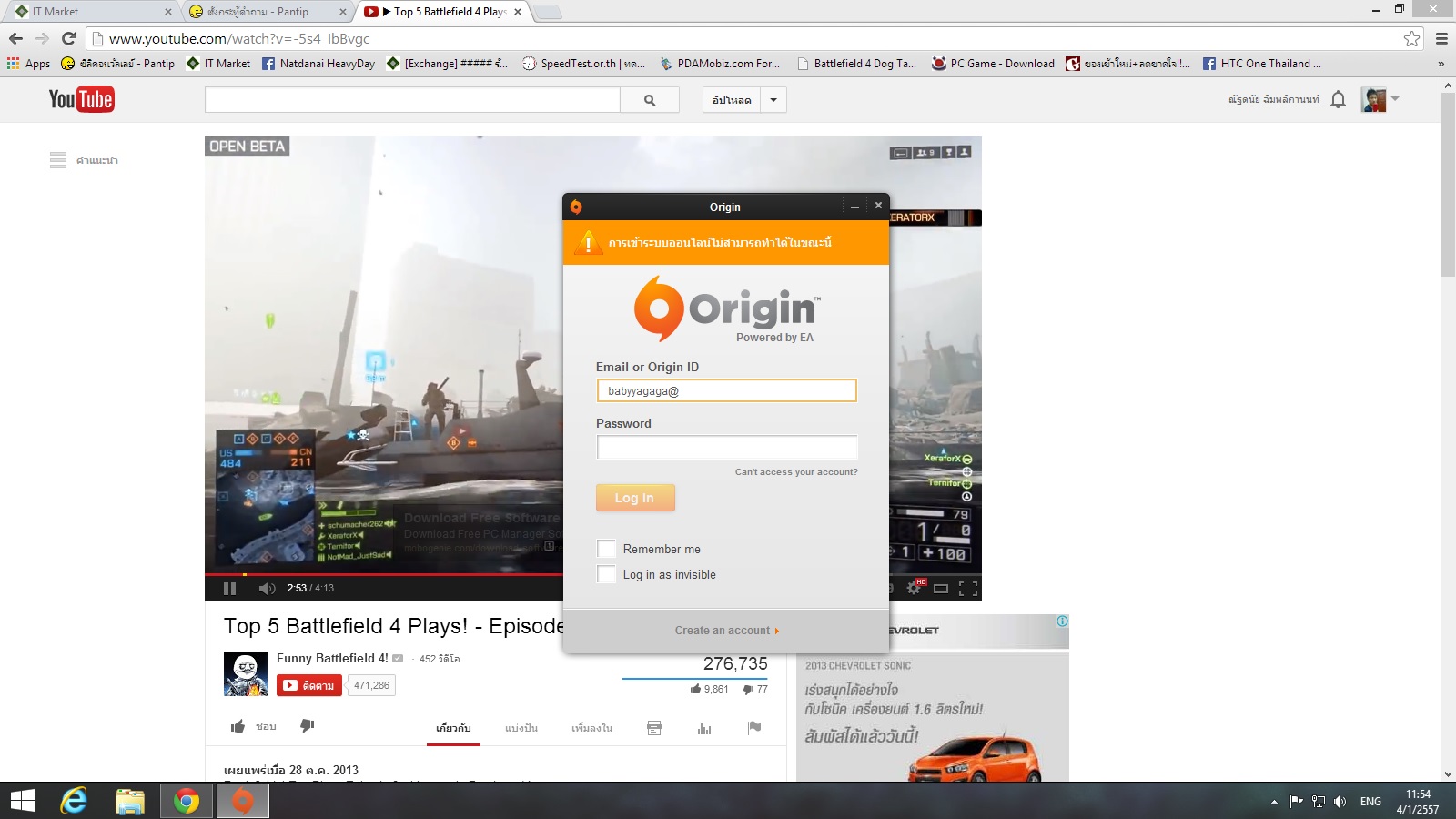
Task: Click the Origin flame icon in title bar
Action: point(576,207)
